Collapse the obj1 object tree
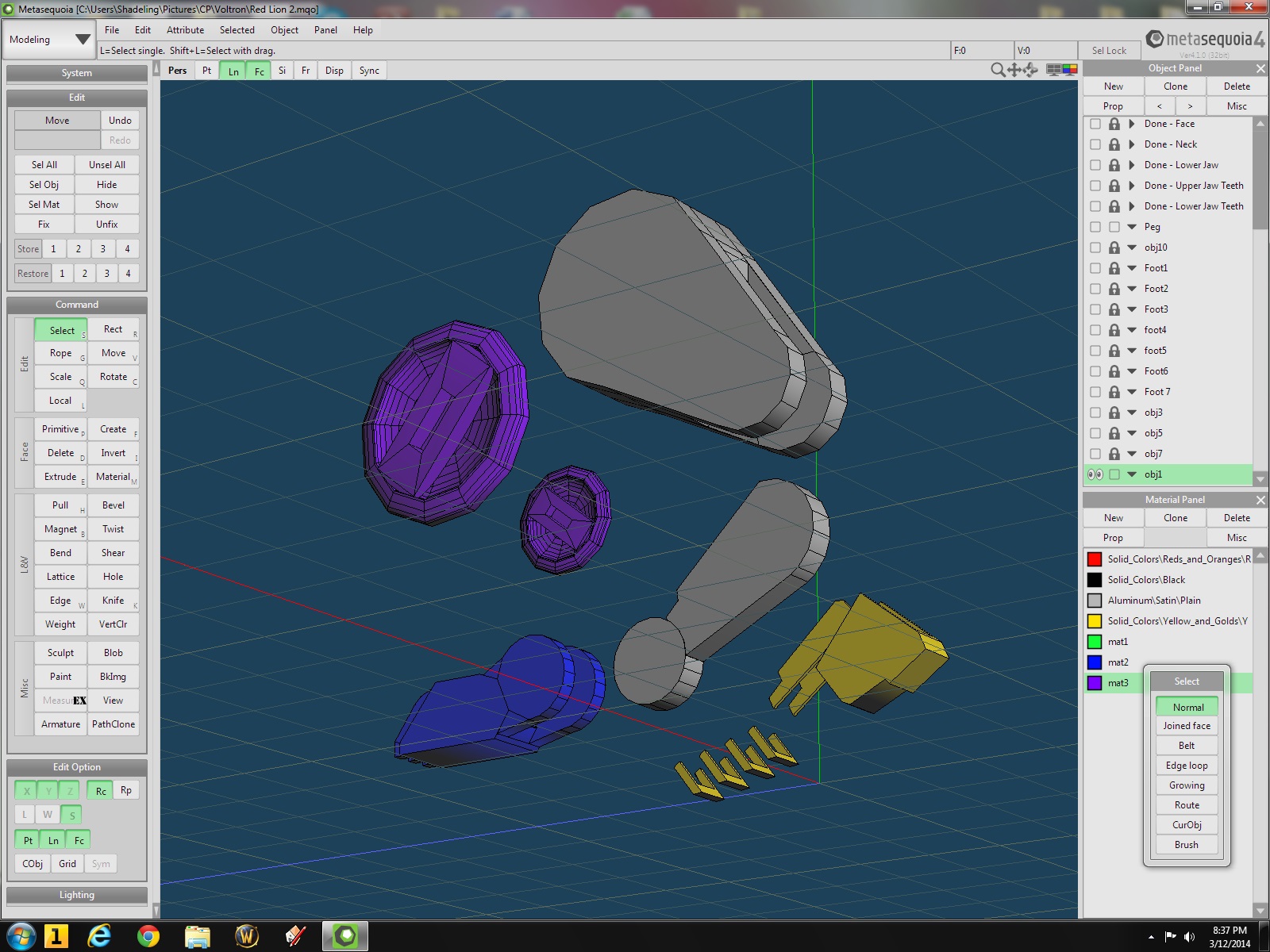 [x=1132, y=474]
